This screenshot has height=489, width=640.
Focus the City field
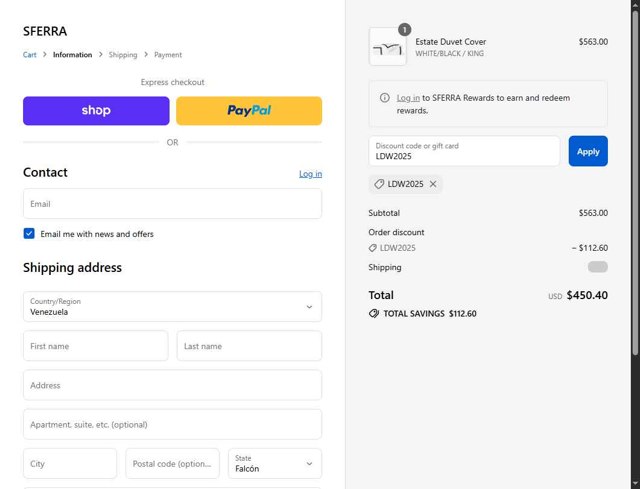point(70,464)
